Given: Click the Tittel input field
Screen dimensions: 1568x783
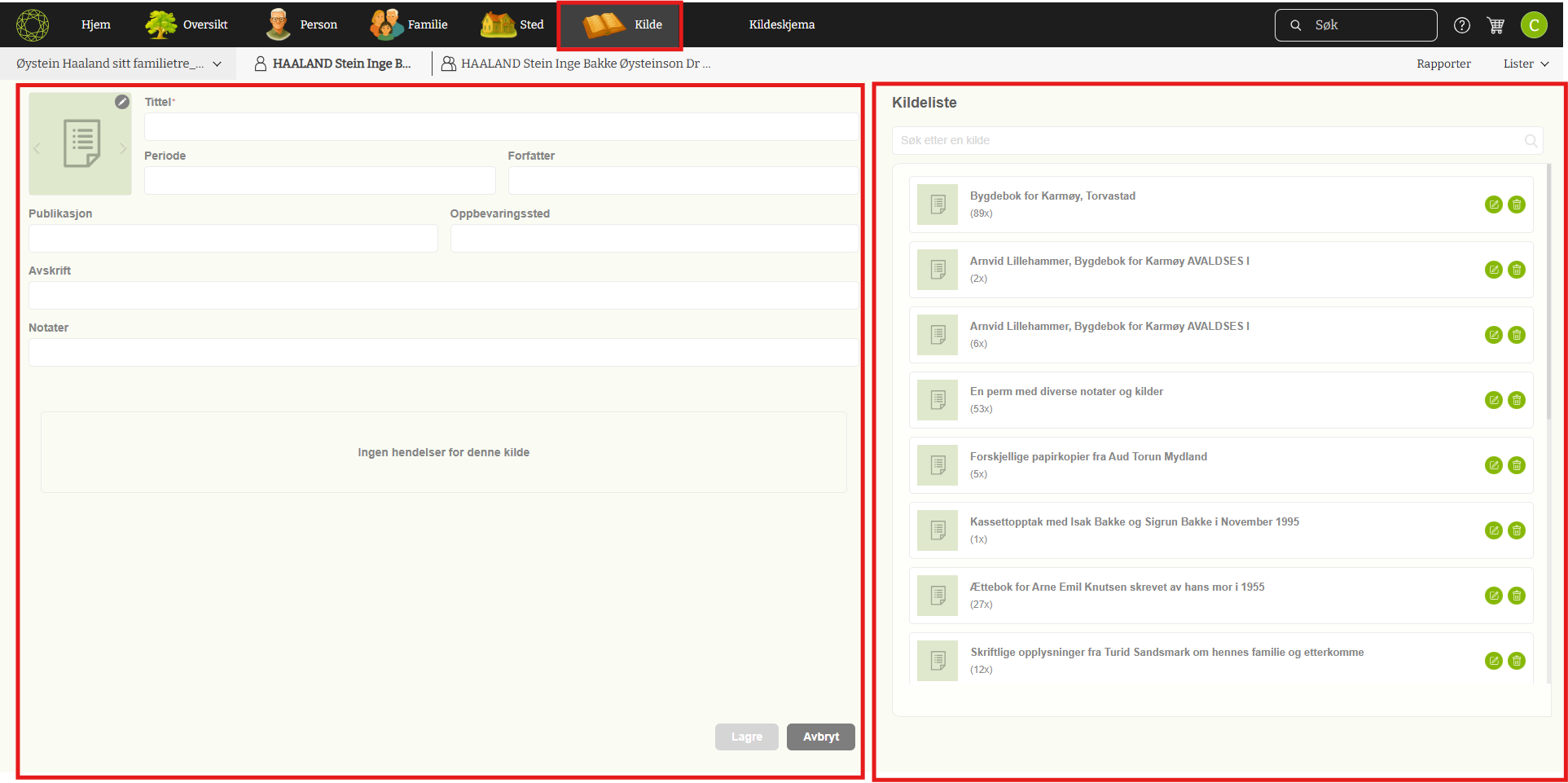Looking at the screenshot, I should point(500,127).
